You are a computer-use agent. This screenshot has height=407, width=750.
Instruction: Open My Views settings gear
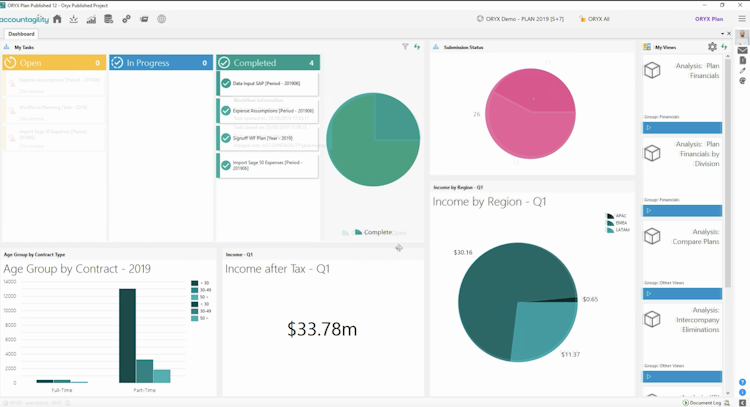[x=712, y=47]
